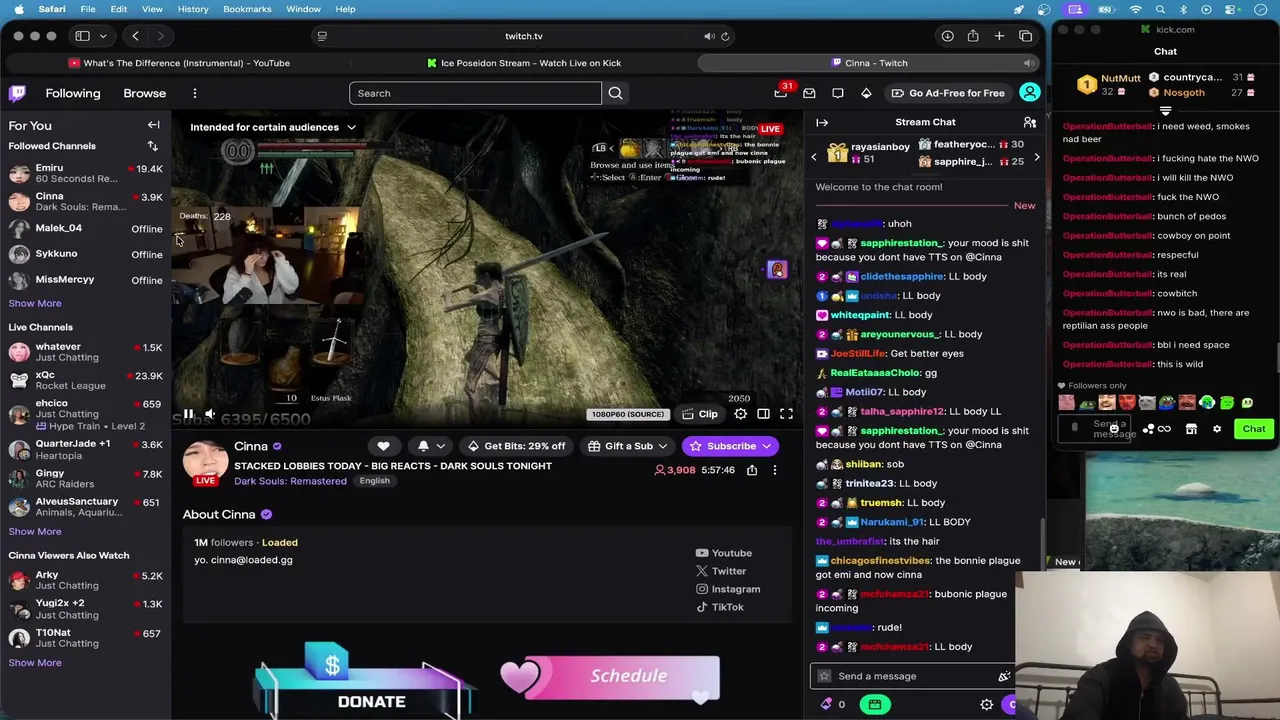Toggle the follow heart for Cinna

(x=383, y=446)
